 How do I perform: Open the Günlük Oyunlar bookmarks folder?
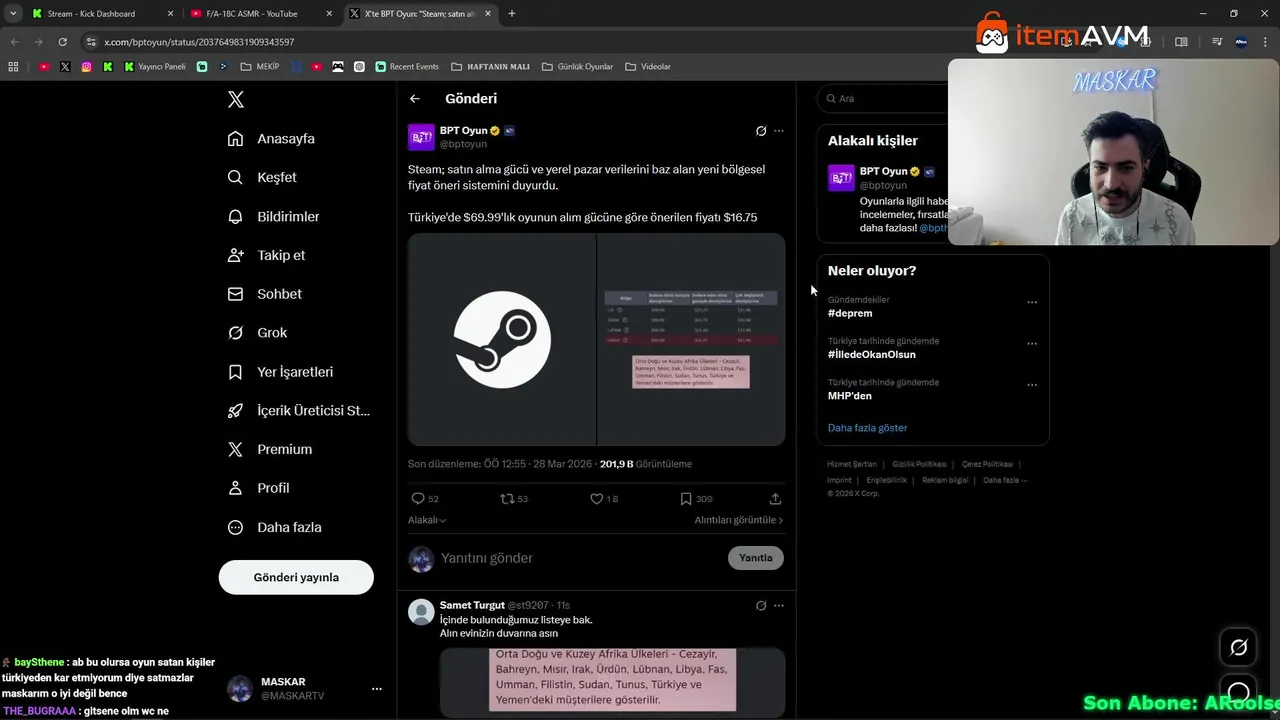577,67
